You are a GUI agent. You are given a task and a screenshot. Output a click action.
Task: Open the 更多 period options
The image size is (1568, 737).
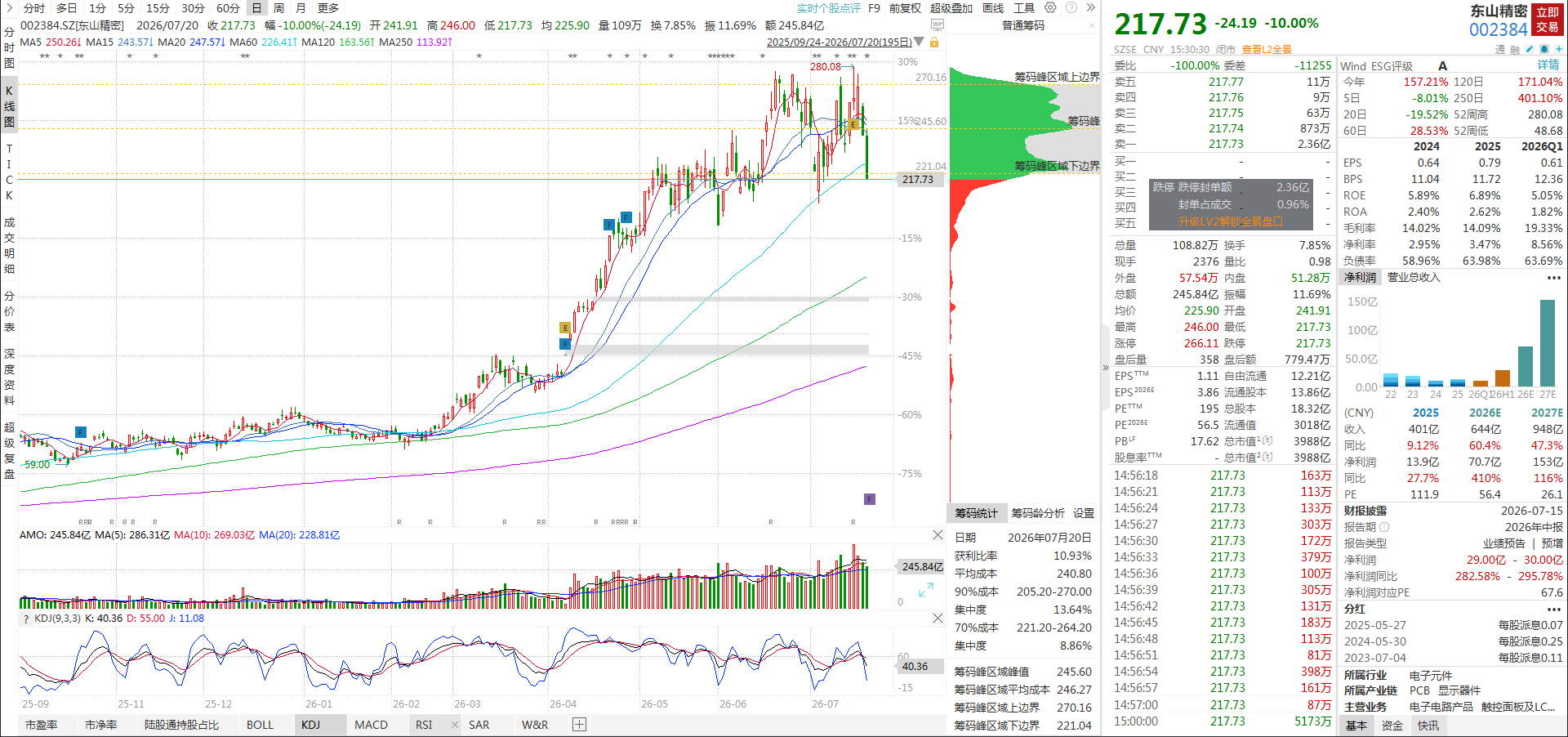pyautogui.click(x=328, y=8)
